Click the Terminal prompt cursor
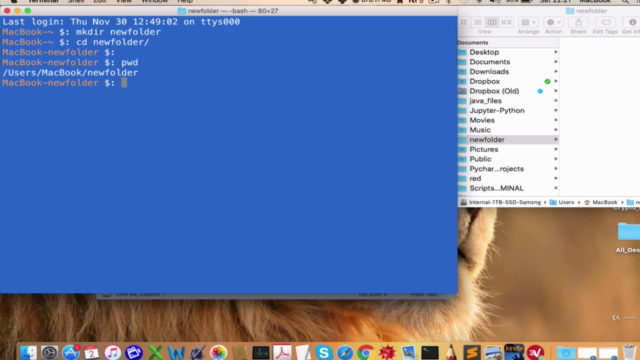Screen dimensions: 640x360 [124, 83]
